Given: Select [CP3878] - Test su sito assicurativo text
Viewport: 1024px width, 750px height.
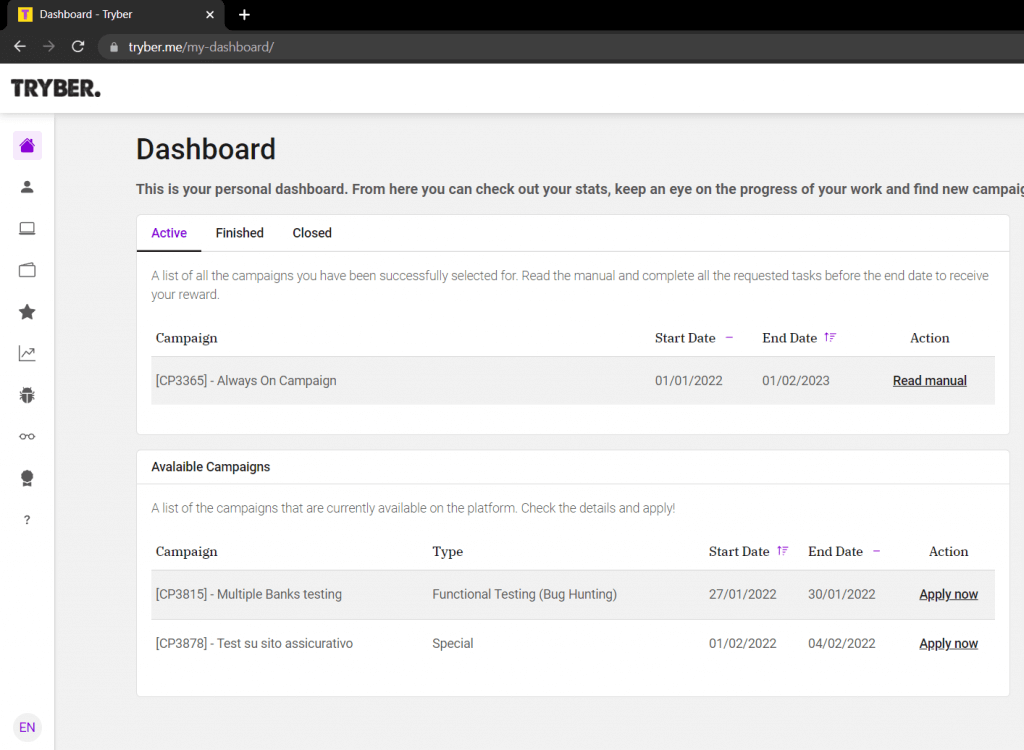Looking at the screenshot, I should click(254, 644).
